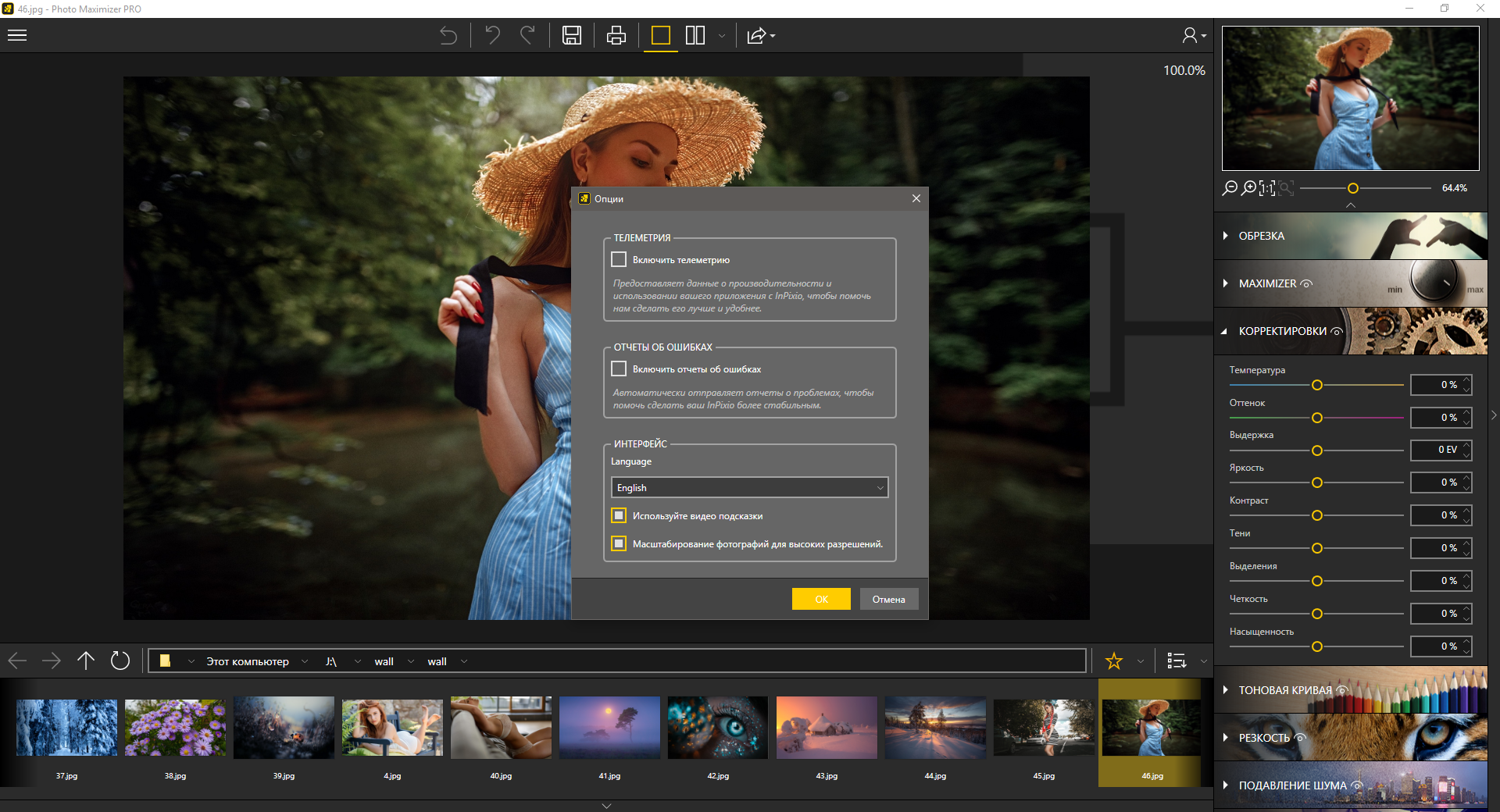Open the sort list dropdown arrow
This screenshot has height=812, width=1500.
1203,661
